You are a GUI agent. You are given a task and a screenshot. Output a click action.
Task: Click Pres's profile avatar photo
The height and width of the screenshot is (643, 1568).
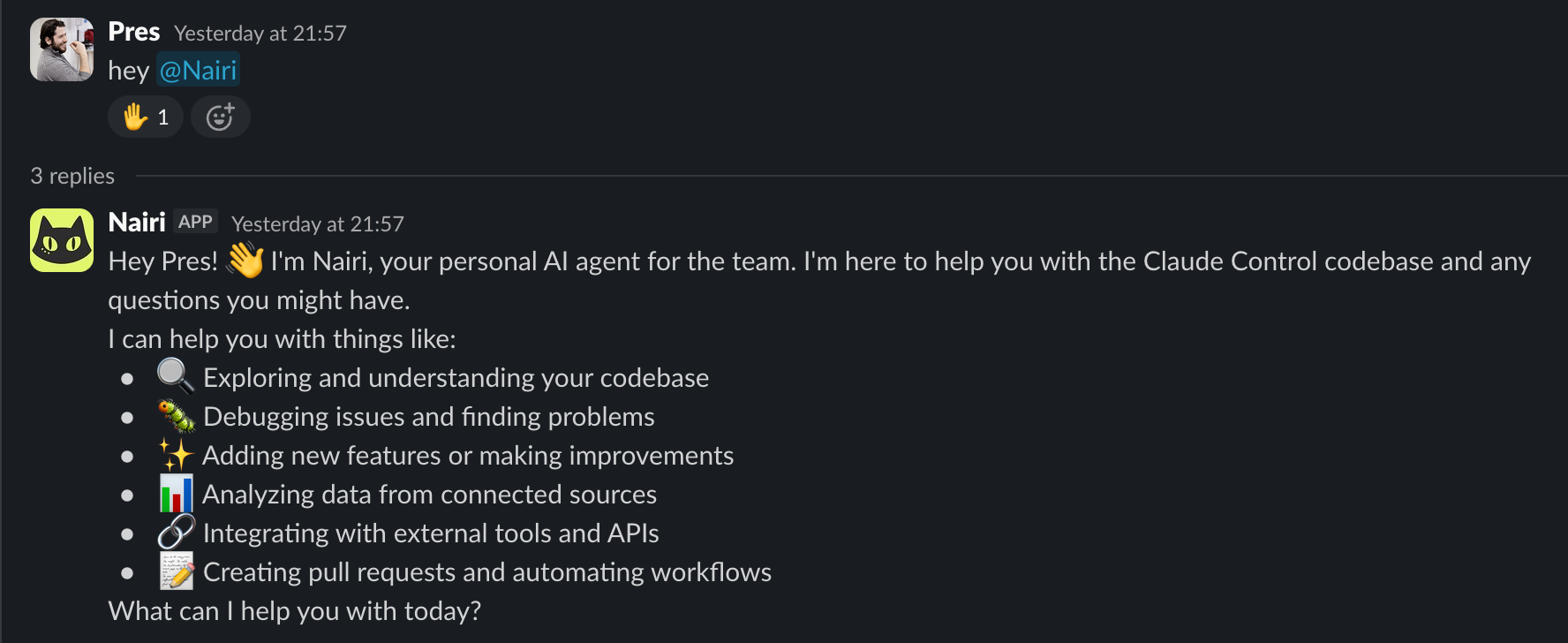(61, 49)
